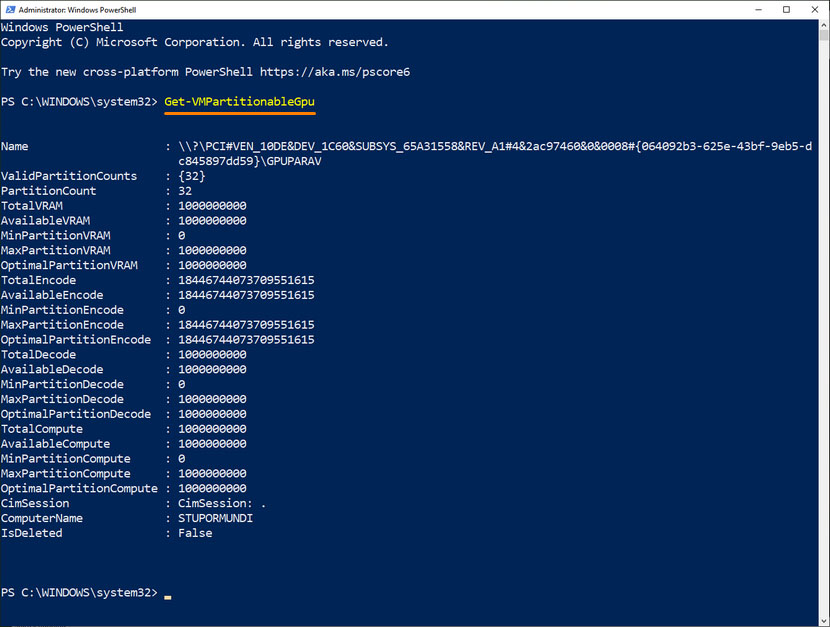Click the CimSession value text
This screenshot has width=830, height=627.
(222, 503)
